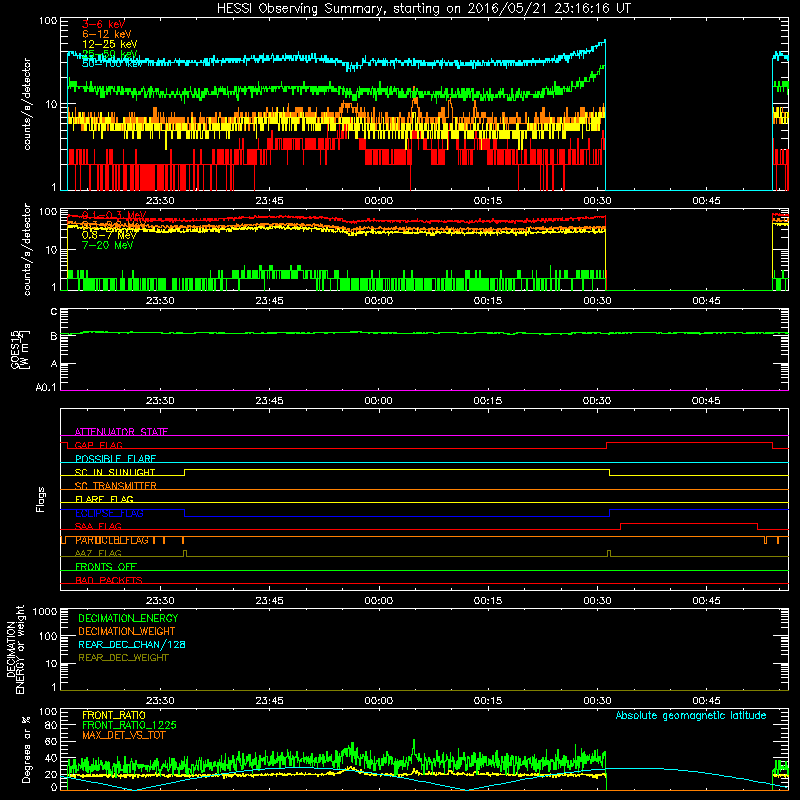
Task: Click the REAR_DEC_WEIGHT legend label
Action: tap(123, 658)
